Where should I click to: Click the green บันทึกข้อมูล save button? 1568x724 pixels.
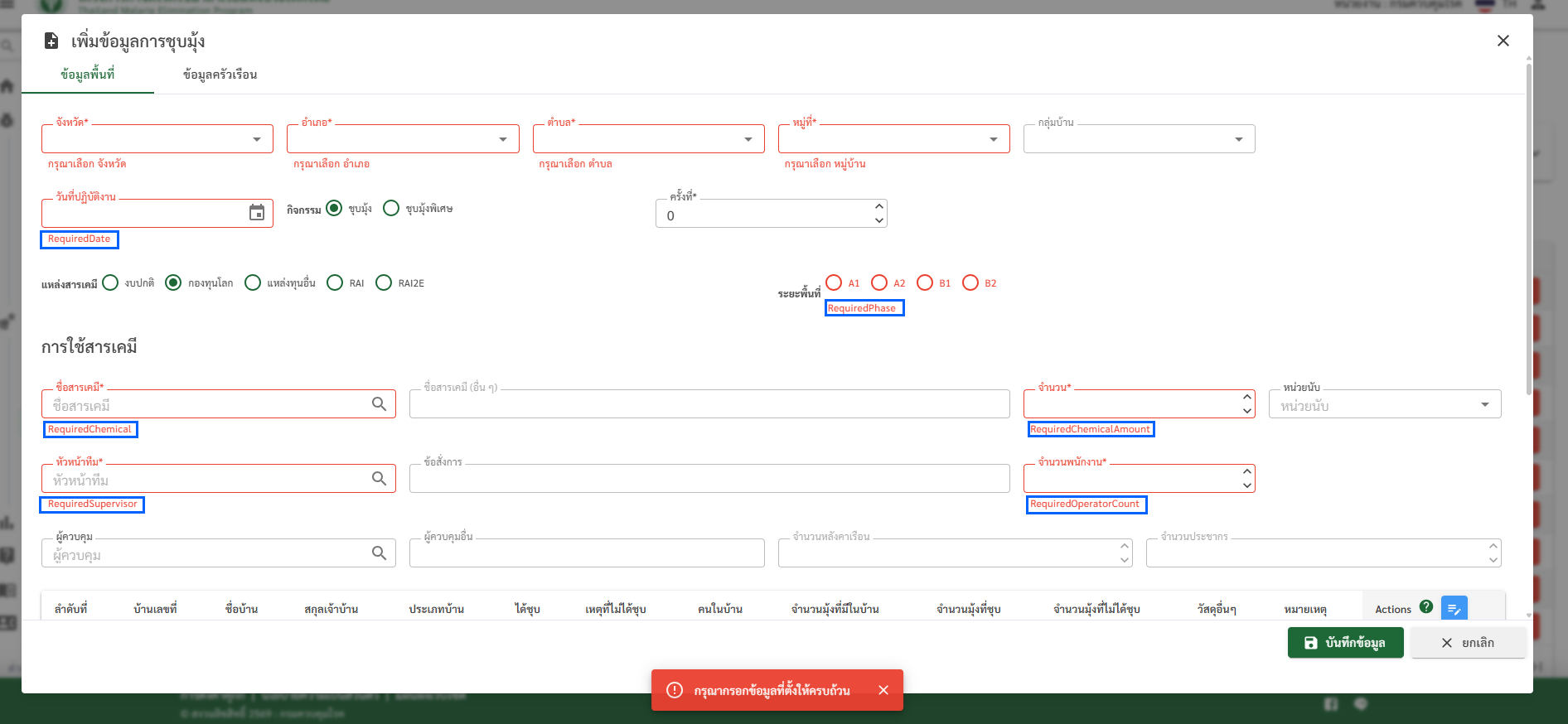(1345, 643)
